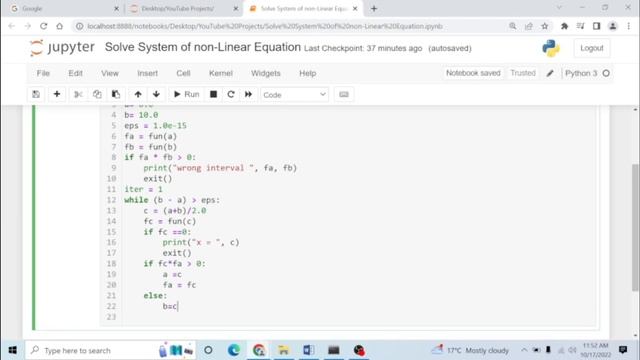
Task: Copy selected cells icon
Action: pyautogui.click(x=97, y=94)
